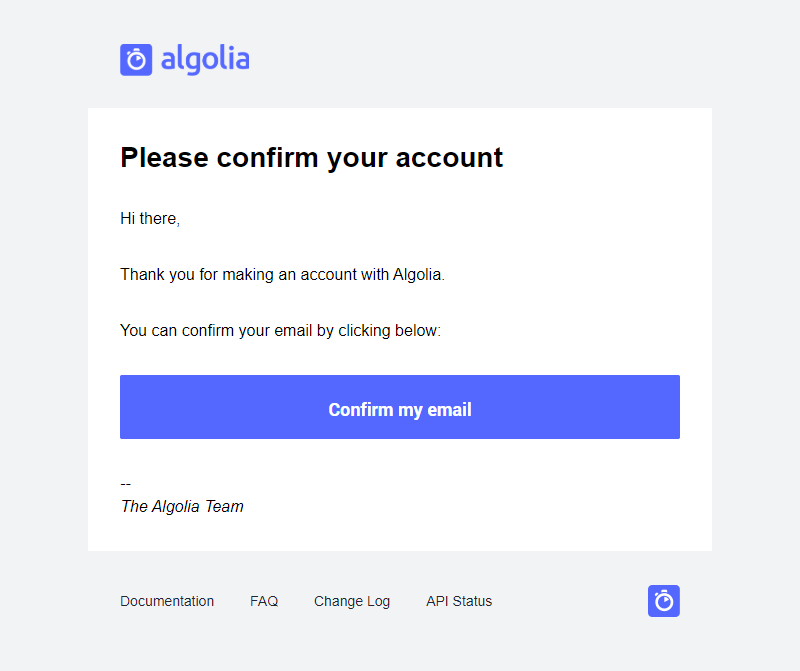Viewport: 800px width, 671px height.
Task: Click the word 'email' on the blue button
Action: tap(449, 410)
